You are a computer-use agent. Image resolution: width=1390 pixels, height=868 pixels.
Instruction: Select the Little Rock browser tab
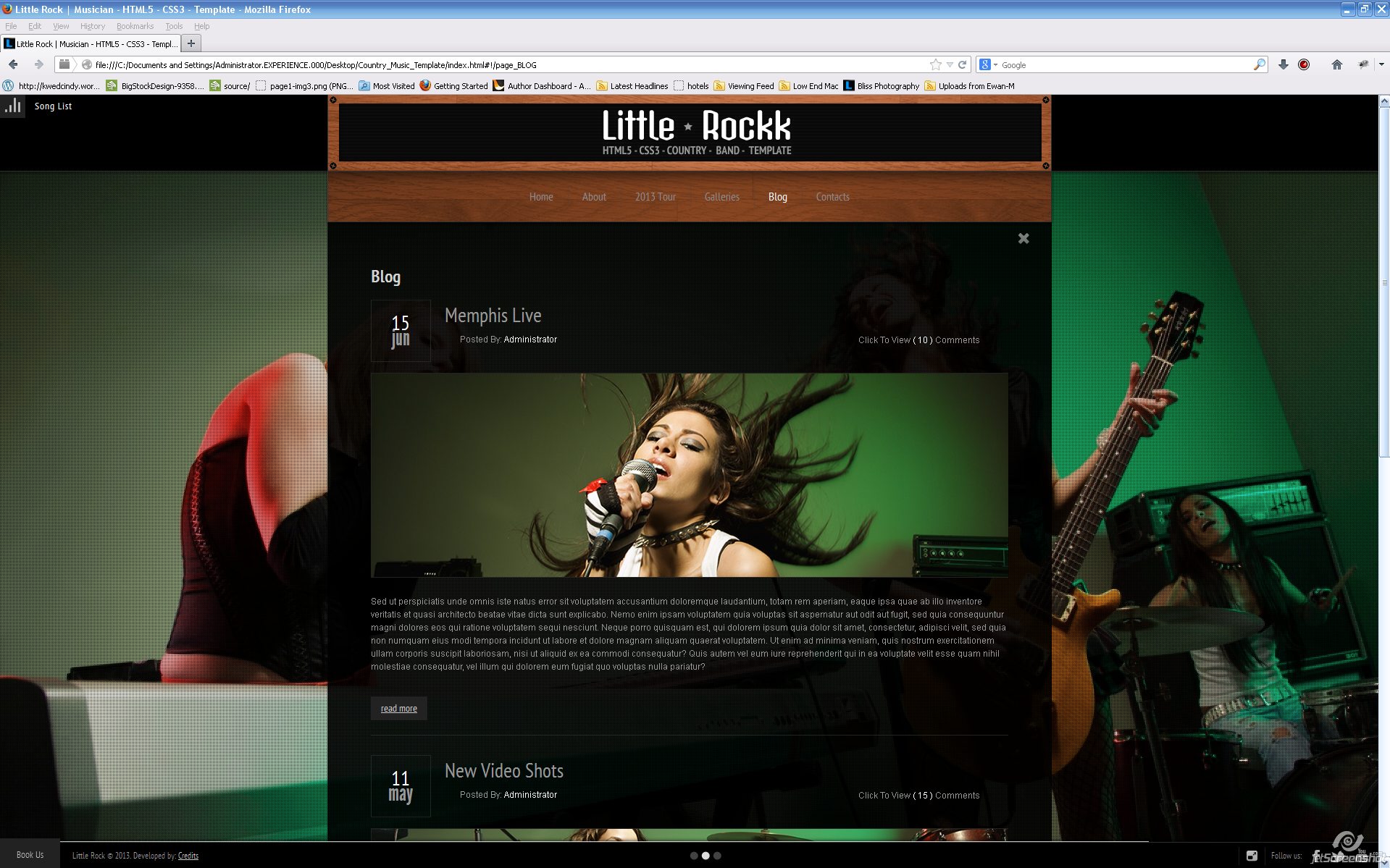[91, 43]
